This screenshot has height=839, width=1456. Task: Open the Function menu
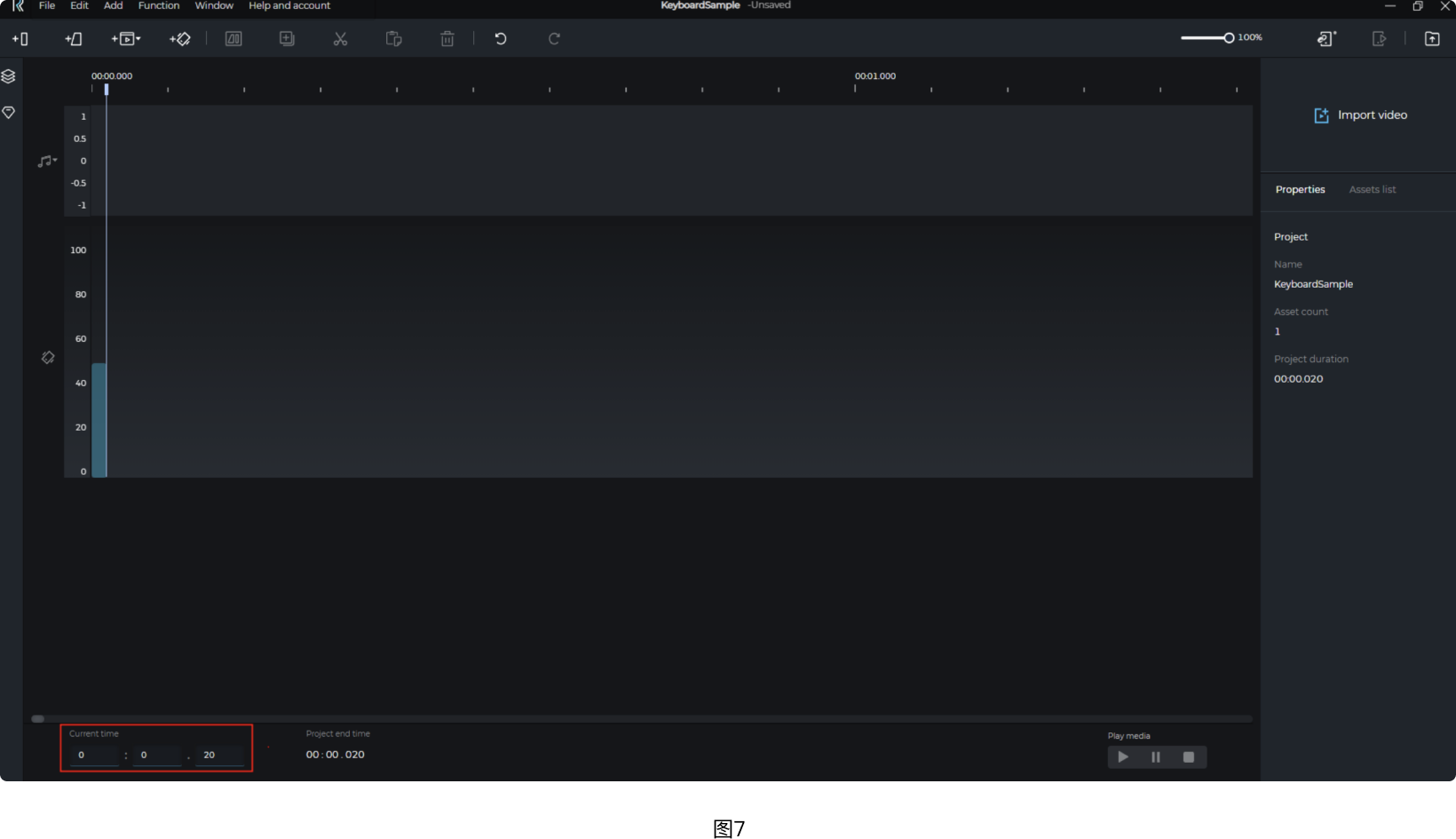point(159,6)
